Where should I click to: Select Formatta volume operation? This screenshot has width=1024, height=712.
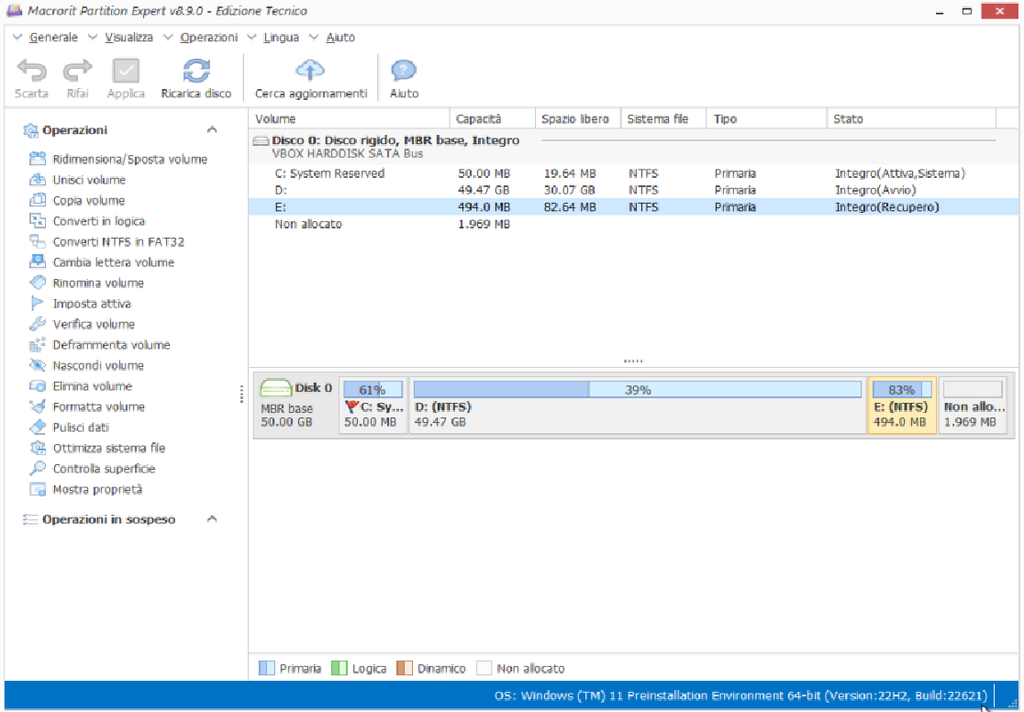[87, 406]
